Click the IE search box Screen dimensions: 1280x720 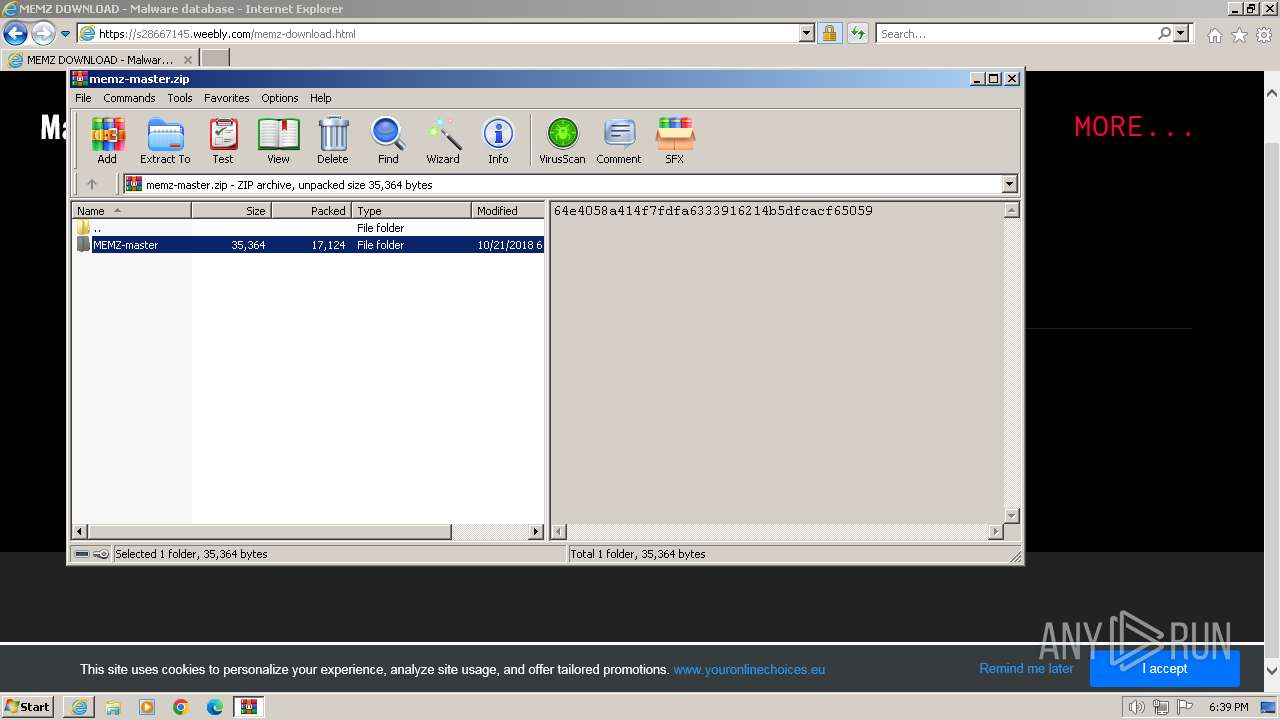click(x=1016, y=33)
